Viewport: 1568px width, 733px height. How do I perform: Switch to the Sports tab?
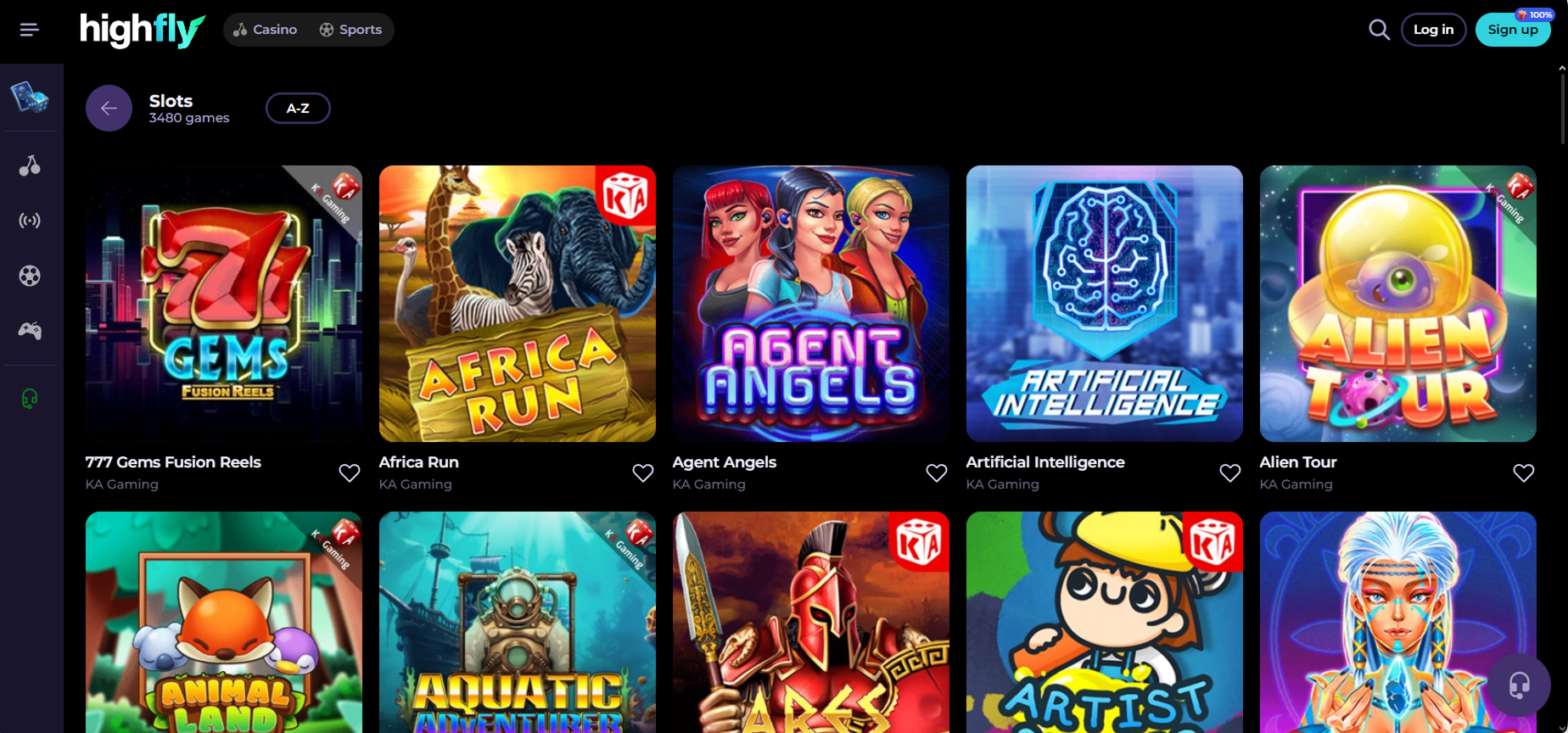pos(350,30)
